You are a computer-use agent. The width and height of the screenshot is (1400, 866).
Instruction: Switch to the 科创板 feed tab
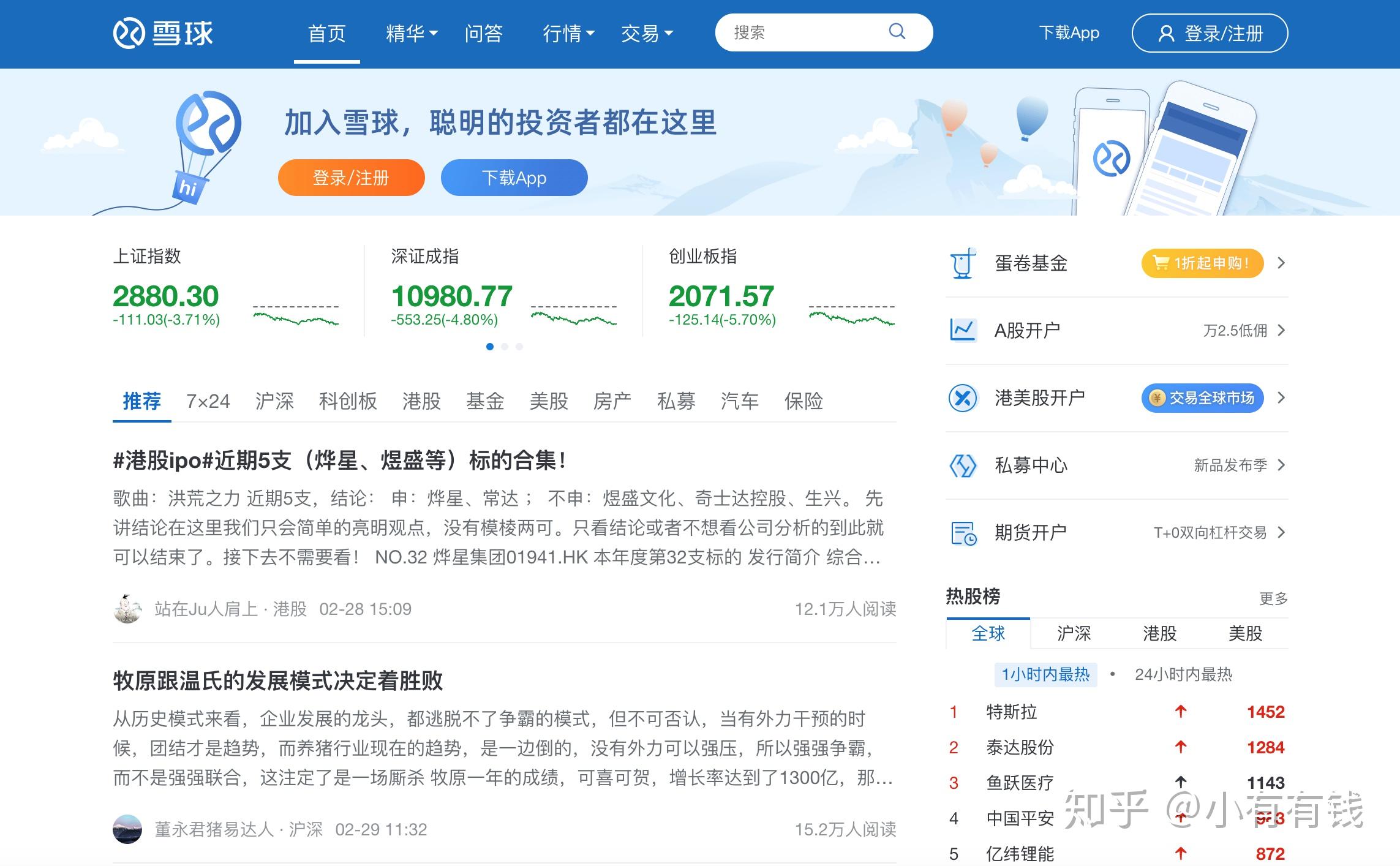click(x=348, y=401)
